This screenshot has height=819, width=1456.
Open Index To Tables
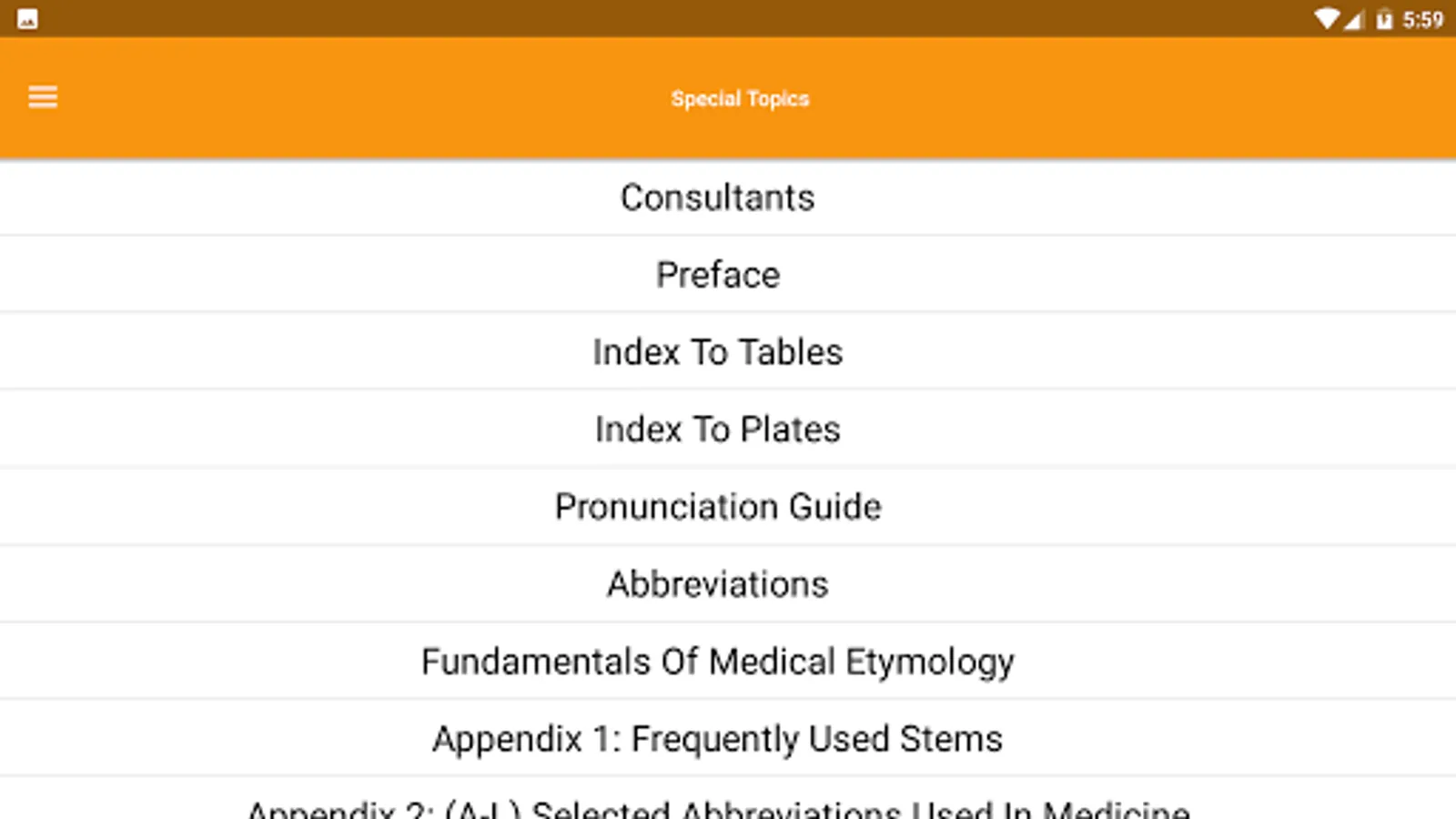click(718, 352)
